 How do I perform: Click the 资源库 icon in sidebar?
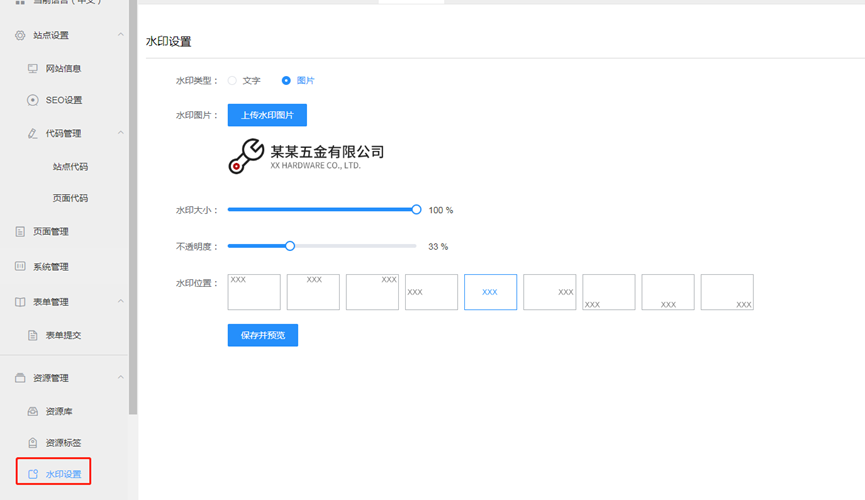[x=33, y=412]
